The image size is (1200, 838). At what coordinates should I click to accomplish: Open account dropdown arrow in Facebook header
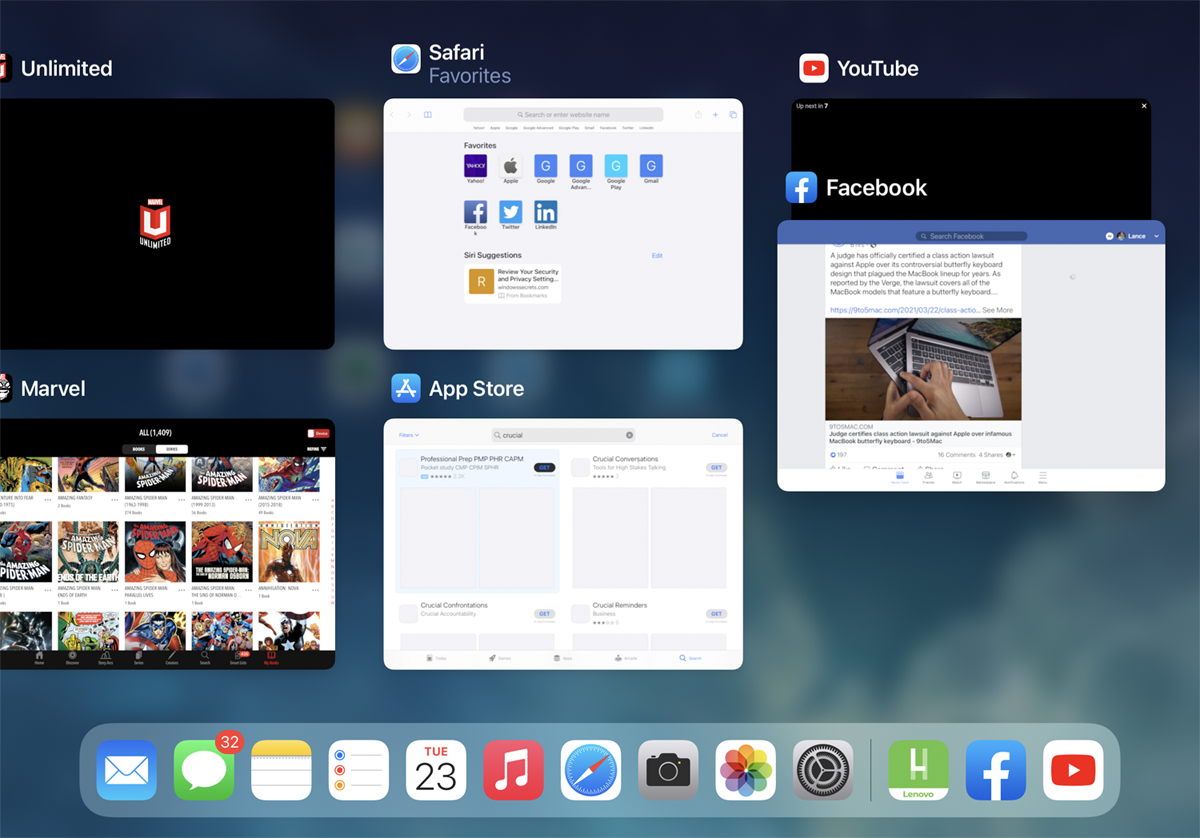[x=1157, y=236]
